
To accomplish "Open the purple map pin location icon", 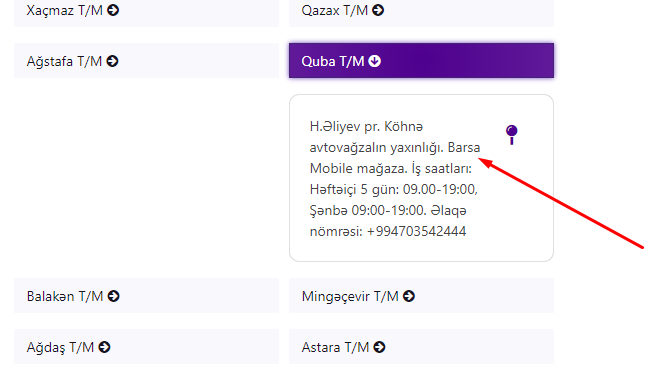I will [x=511, y=135].
